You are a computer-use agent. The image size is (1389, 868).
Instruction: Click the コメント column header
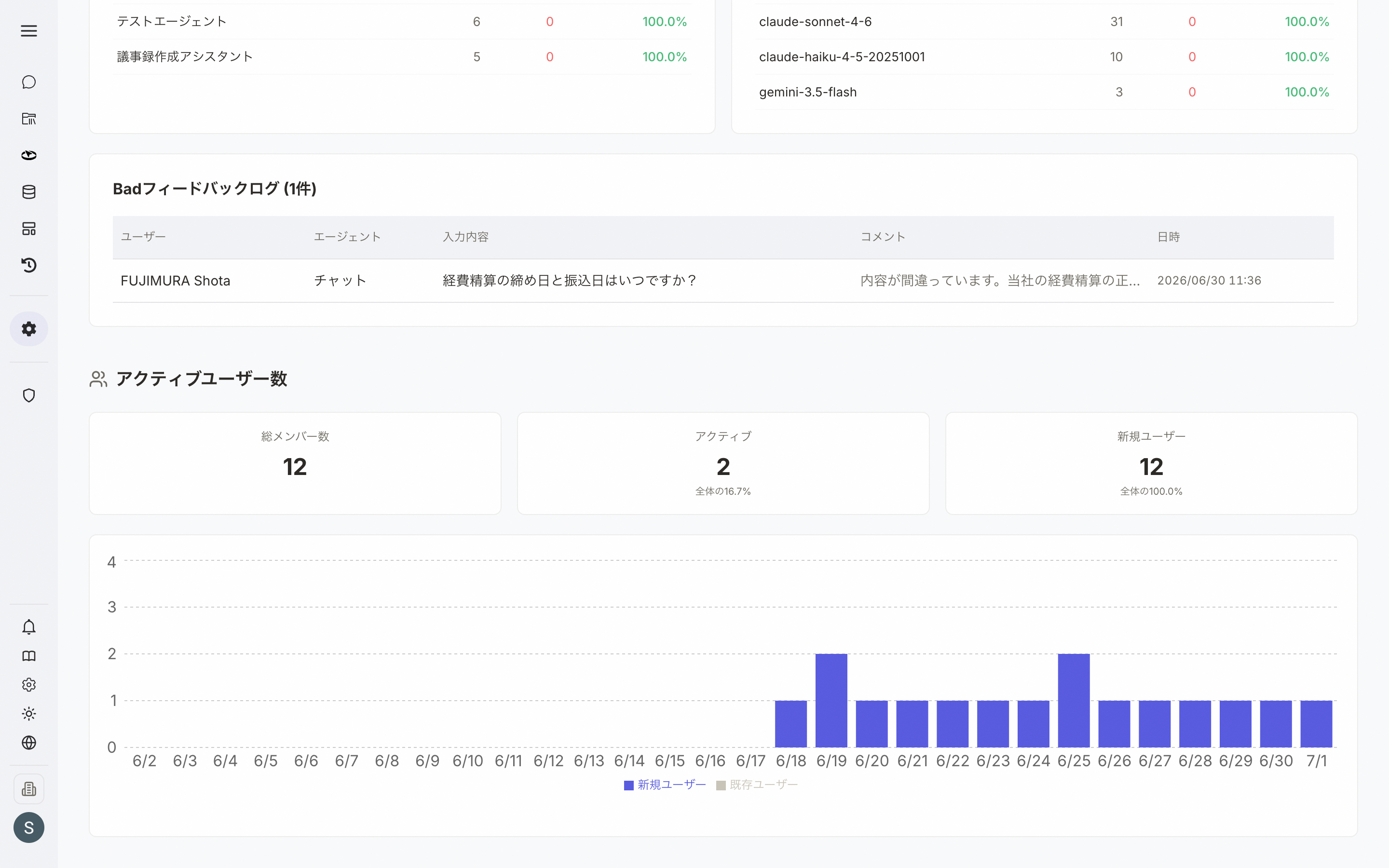tap(883, 237)
